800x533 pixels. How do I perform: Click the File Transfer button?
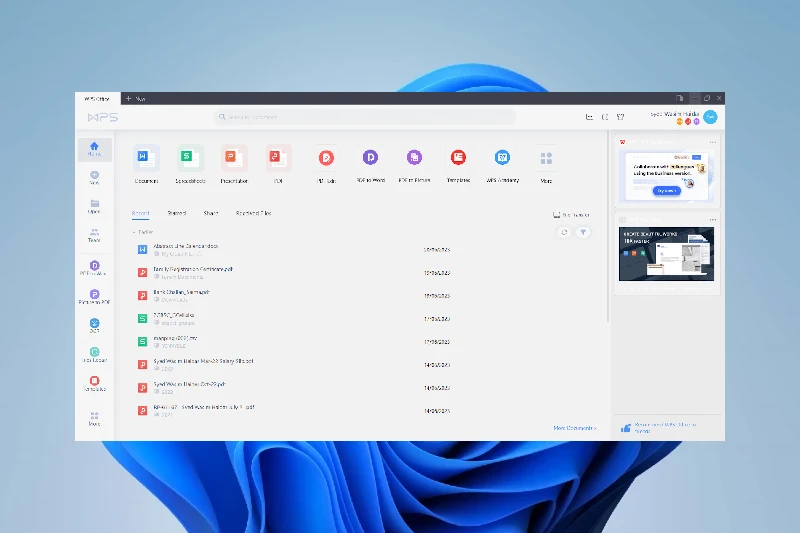tap(571, 215)
